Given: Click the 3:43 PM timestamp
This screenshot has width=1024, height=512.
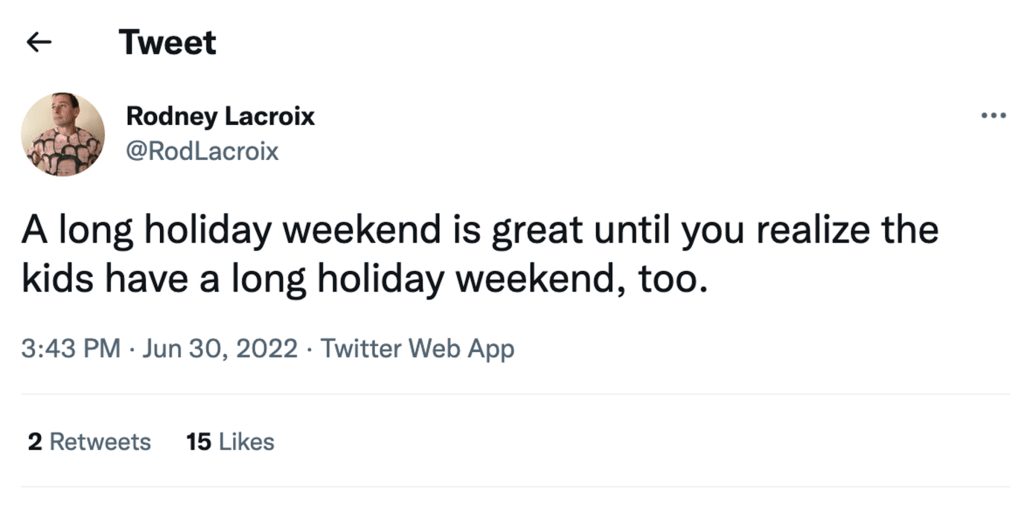Looking at the screenshot, I should click(x=70, y=349).
